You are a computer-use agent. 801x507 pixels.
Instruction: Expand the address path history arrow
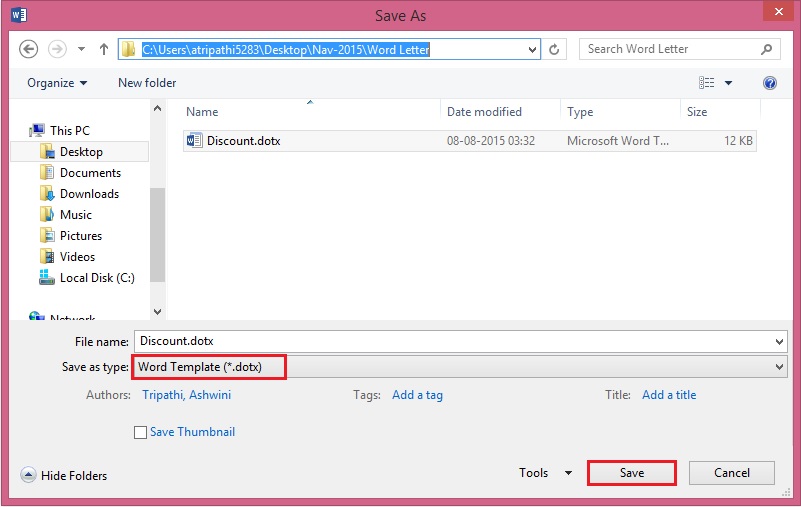coord(534,49)
